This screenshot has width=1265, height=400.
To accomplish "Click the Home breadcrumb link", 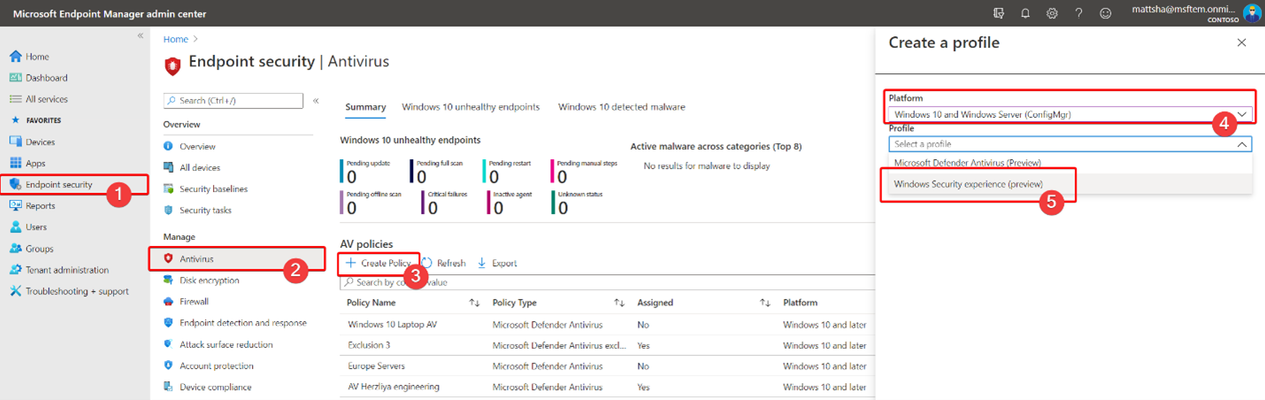I will point(175,39).
